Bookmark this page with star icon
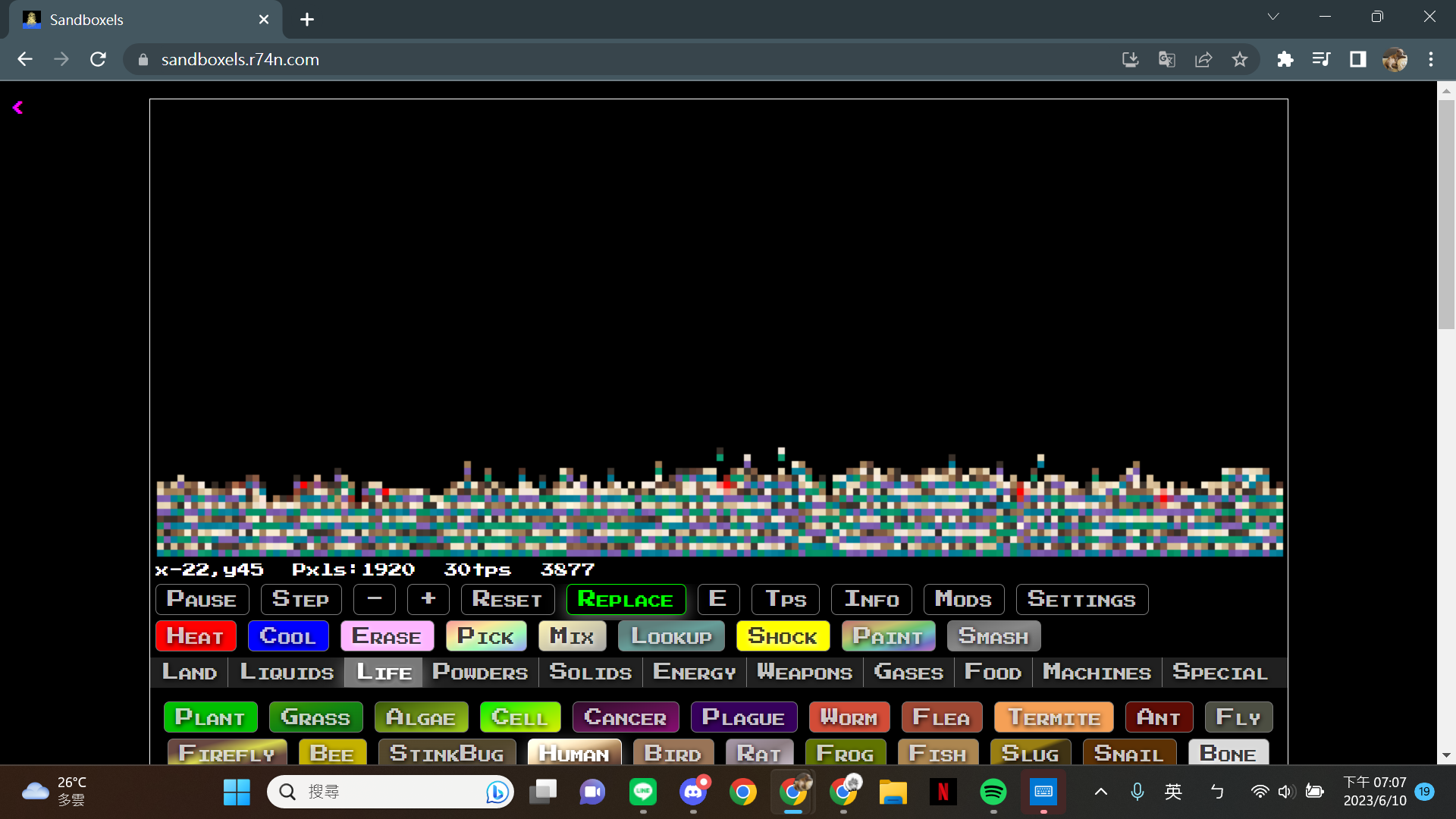 tap(1240, 59)
